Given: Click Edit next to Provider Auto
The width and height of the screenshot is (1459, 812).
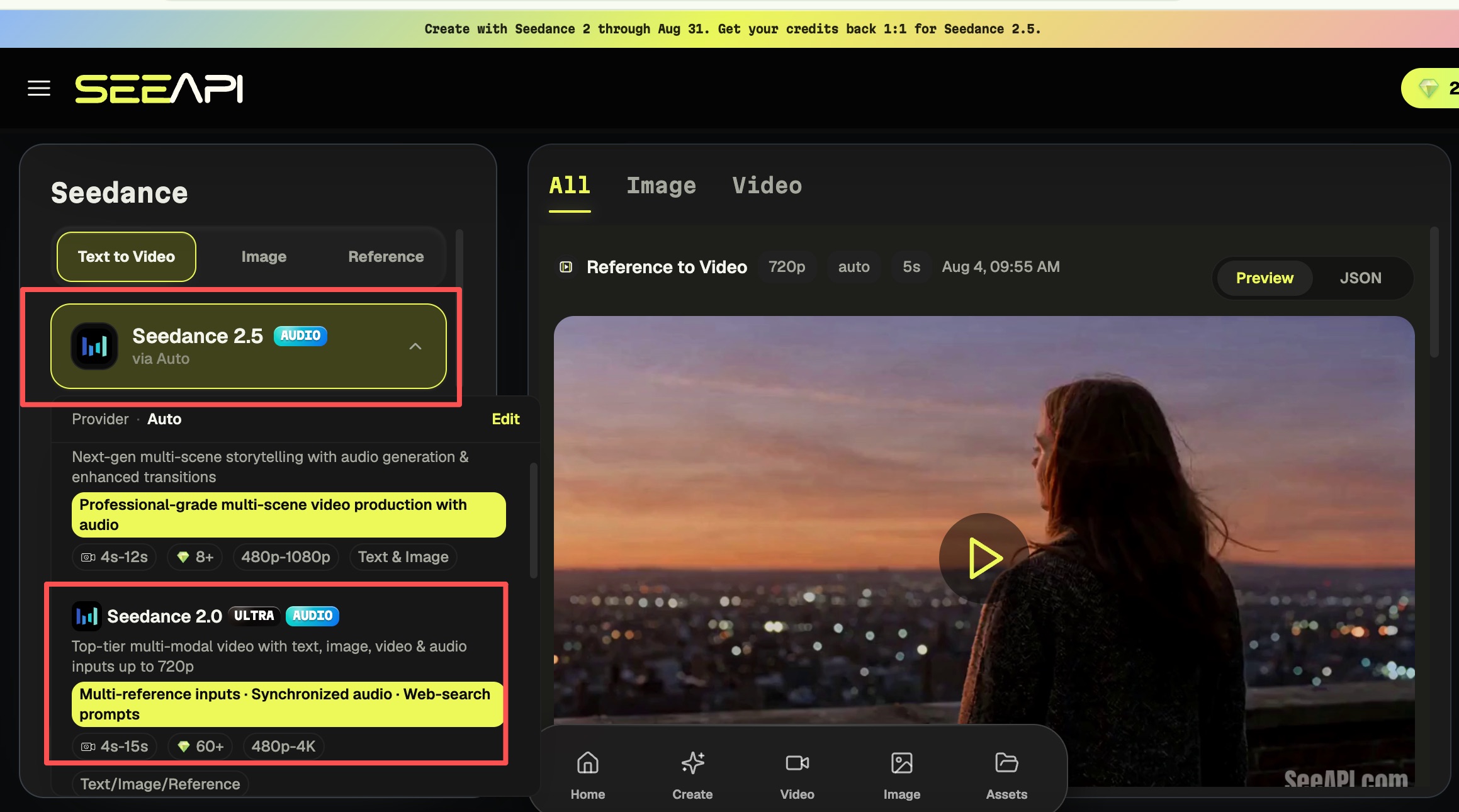Looking at the screenshot, I should (x=505, y=419).
